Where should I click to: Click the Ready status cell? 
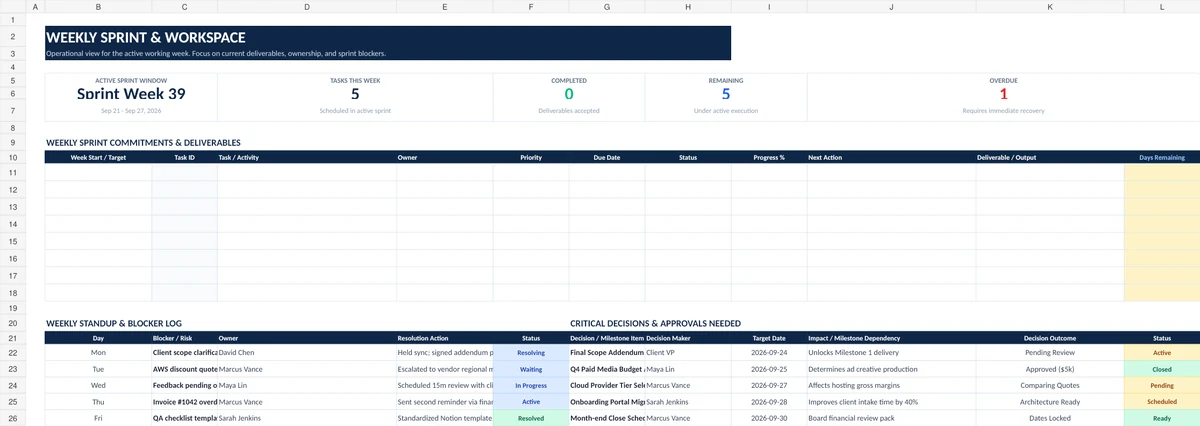tap(1162, 418)
